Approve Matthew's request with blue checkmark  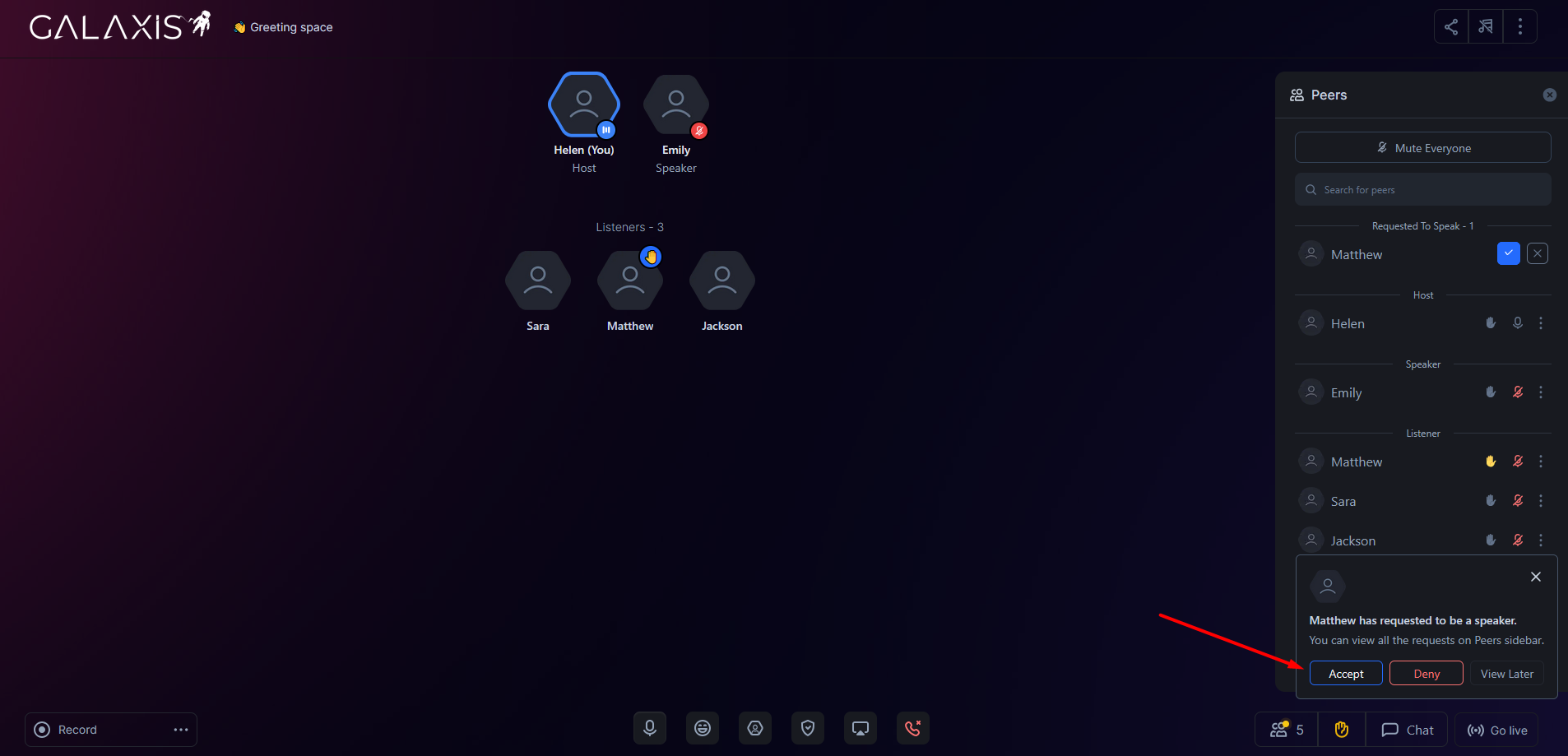click(x=1508, y=253)
